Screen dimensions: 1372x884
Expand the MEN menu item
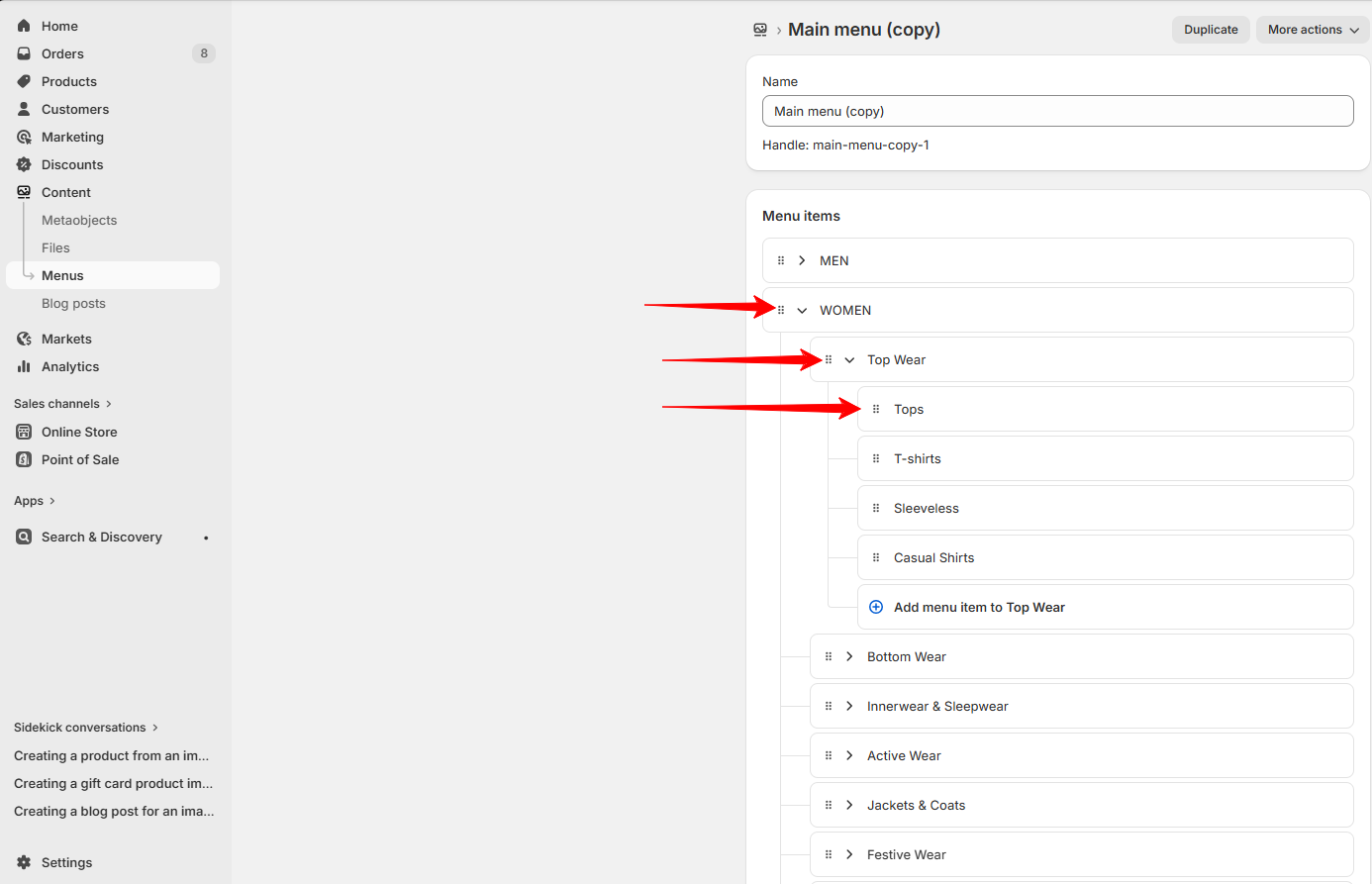tap(802, 260)
